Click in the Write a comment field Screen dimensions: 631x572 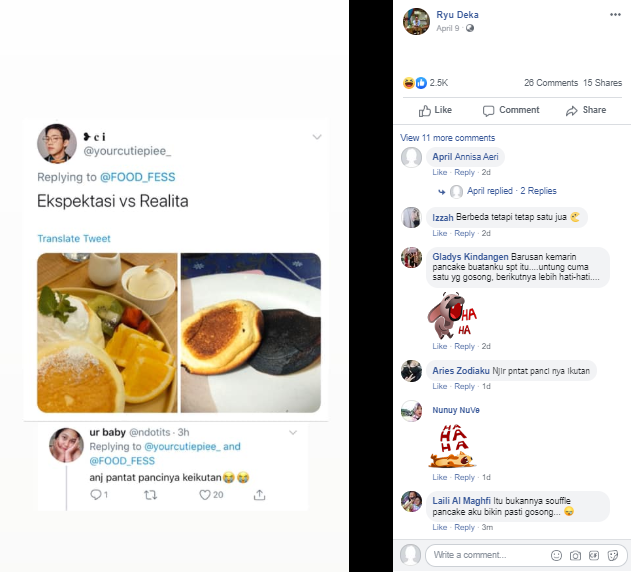coord(485,555)
